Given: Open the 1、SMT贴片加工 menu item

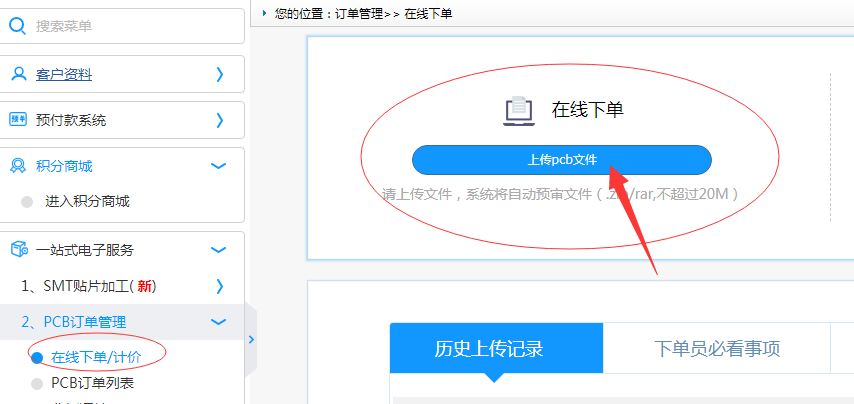Looking at the screenshot, I should point(90,286).
